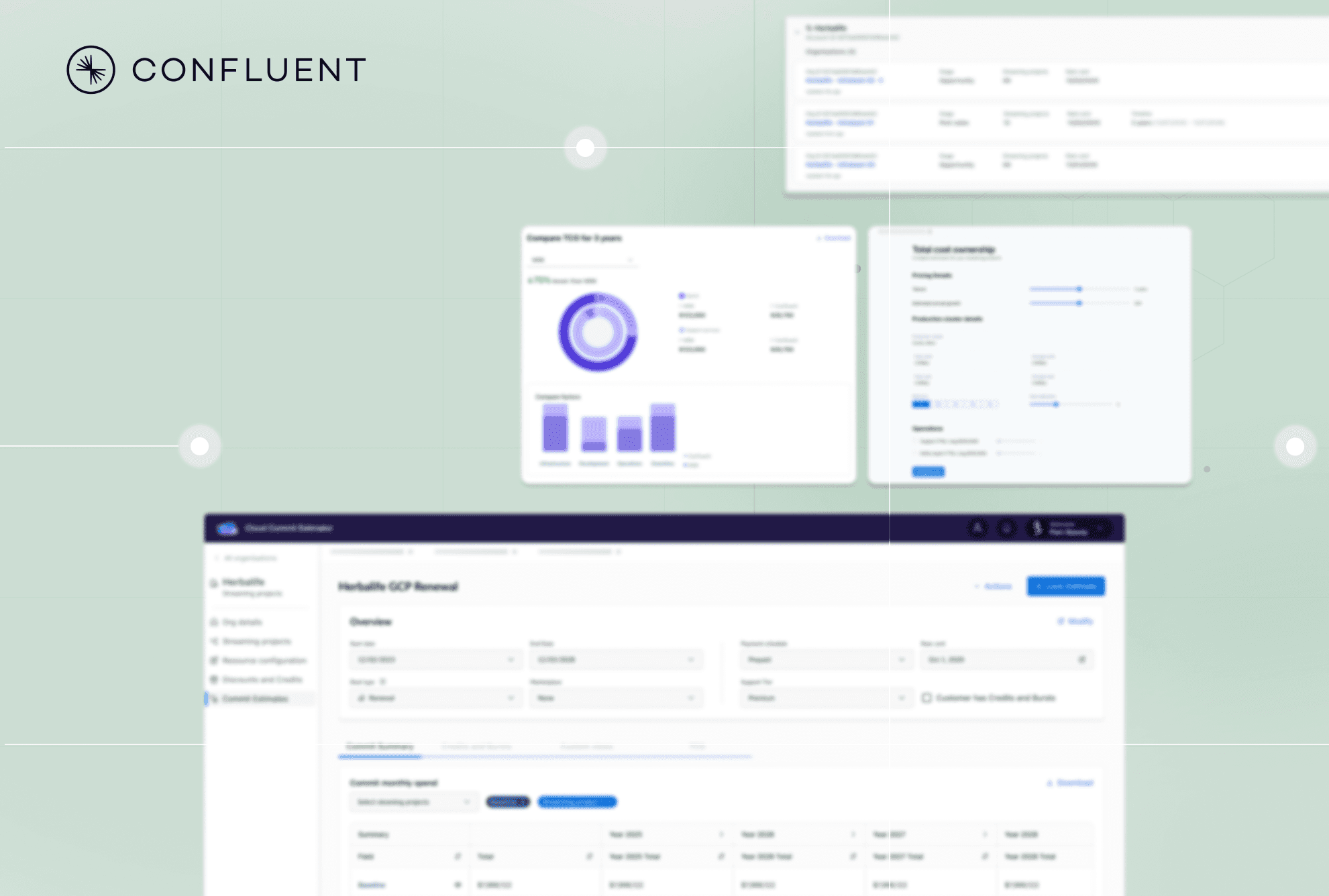Click the Confluent logo icon
Viewport: 1329px width, 896px height.
tap(91, 70)
